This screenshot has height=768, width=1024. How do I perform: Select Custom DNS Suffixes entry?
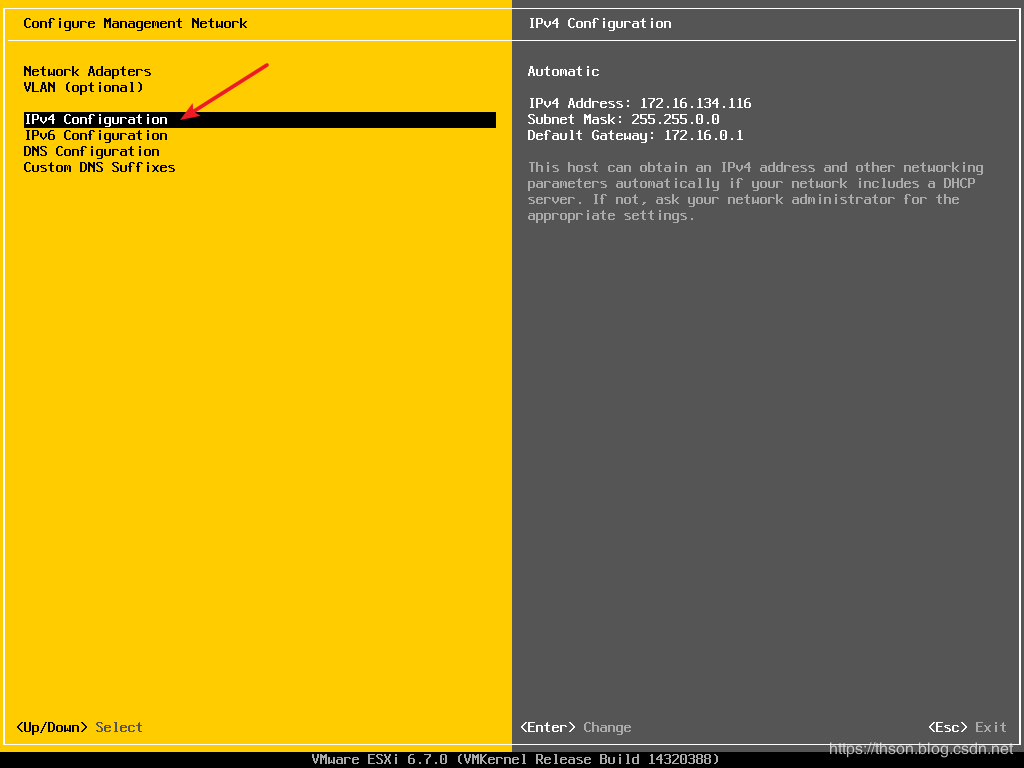pyautogui.click(x=99, y=167)
